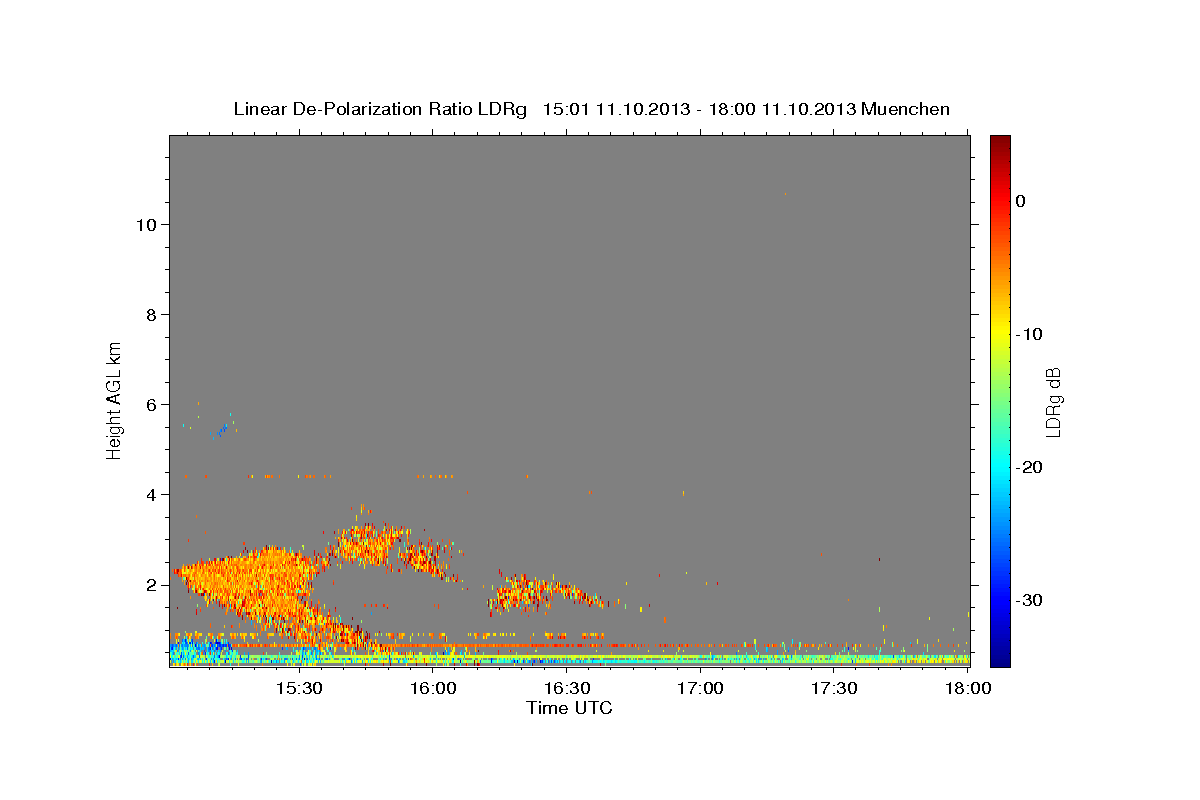Click the 17:00 time tick label
Viewport: 1200px width, 800px height.
[701, 688]
